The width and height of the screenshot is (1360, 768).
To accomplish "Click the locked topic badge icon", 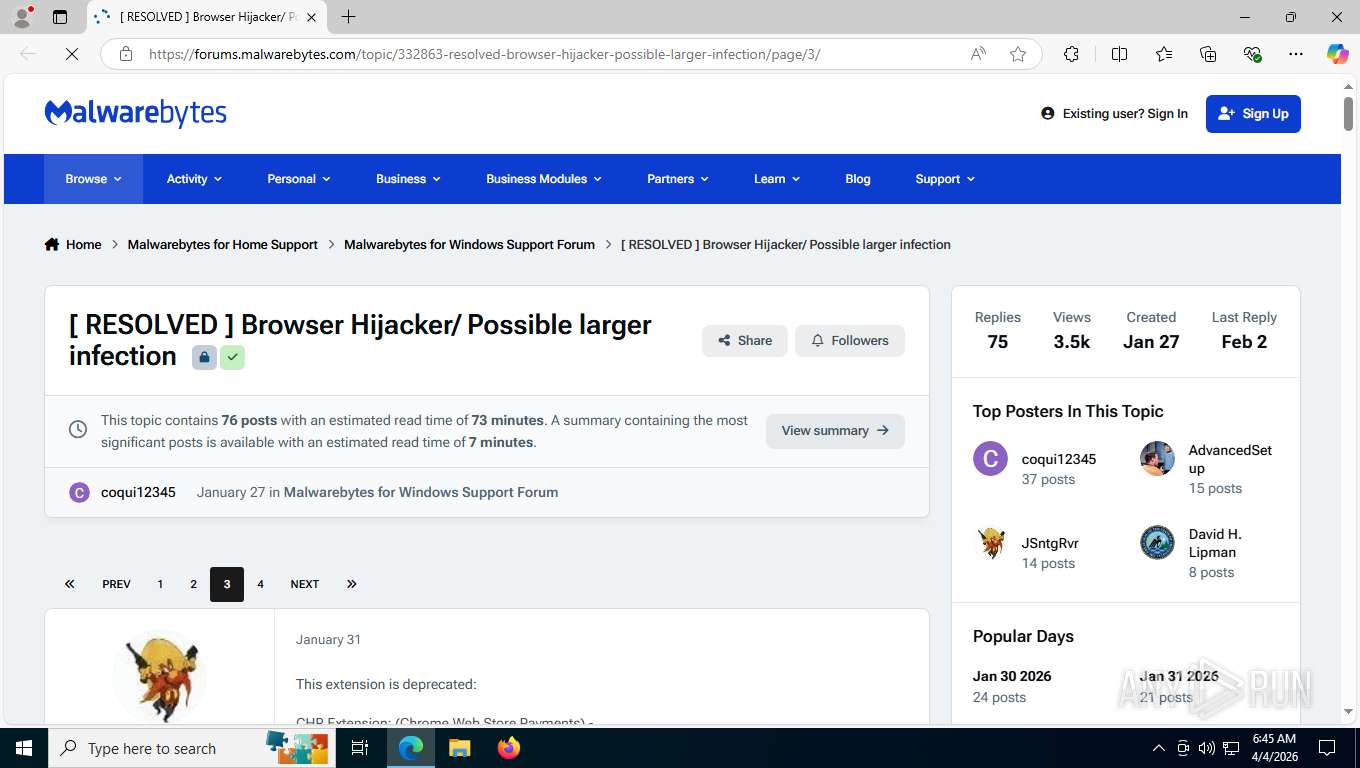I will tap(204, 357).
